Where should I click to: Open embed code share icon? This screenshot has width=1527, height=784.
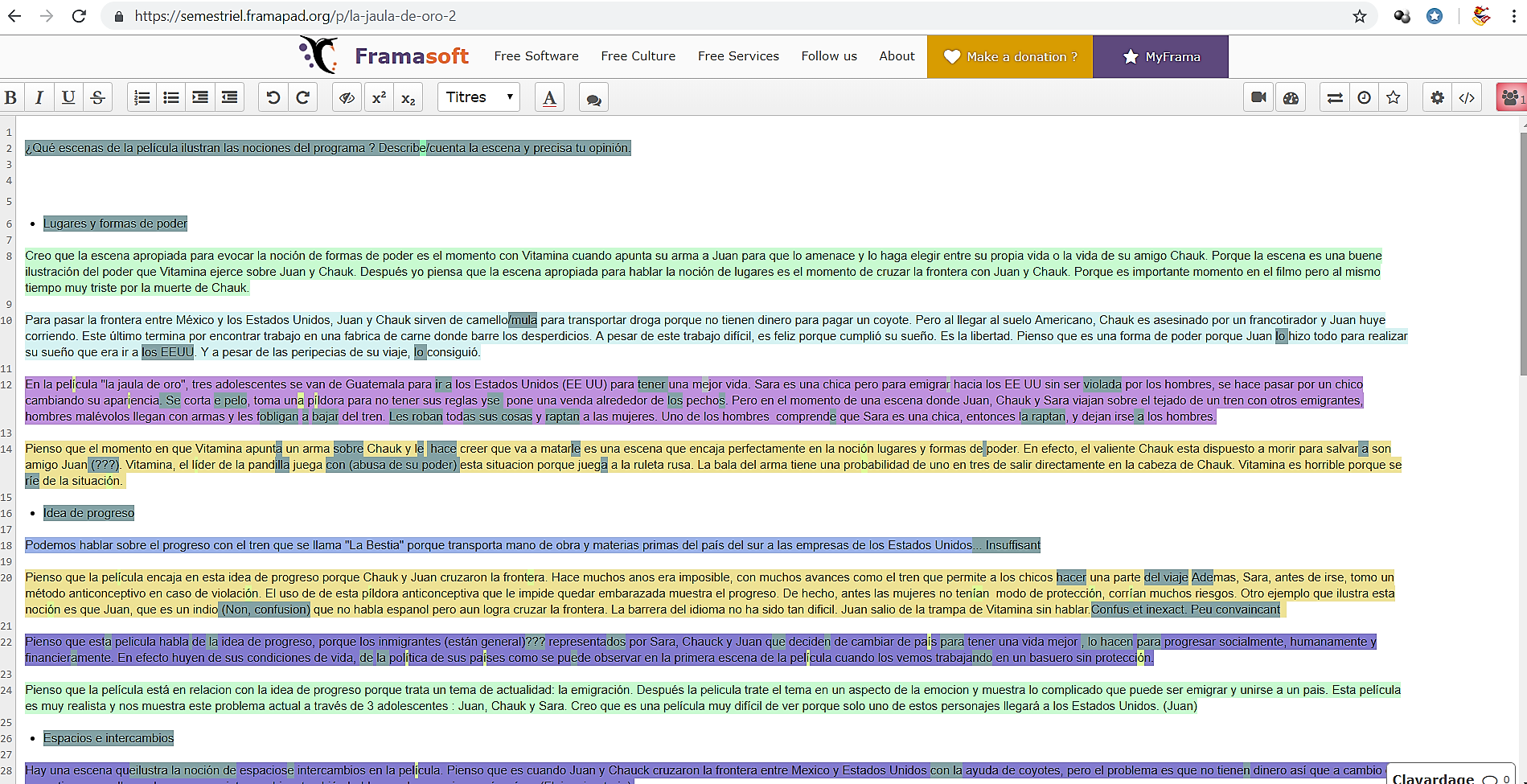[x=1467, y=98]
